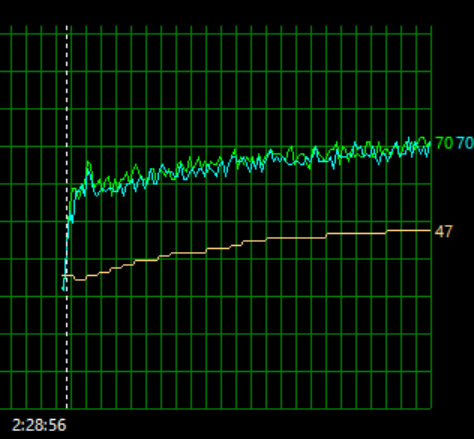Click the right border of the graph grid

431,217
